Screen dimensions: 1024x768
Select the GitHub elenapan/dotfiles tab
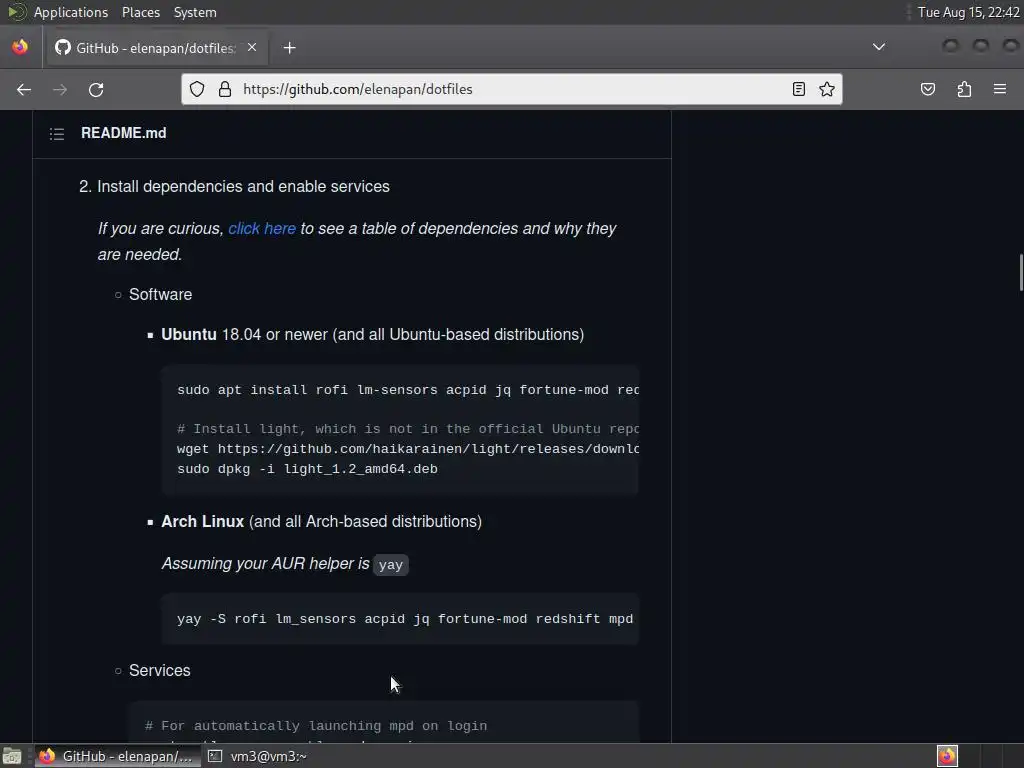(155, 48)
